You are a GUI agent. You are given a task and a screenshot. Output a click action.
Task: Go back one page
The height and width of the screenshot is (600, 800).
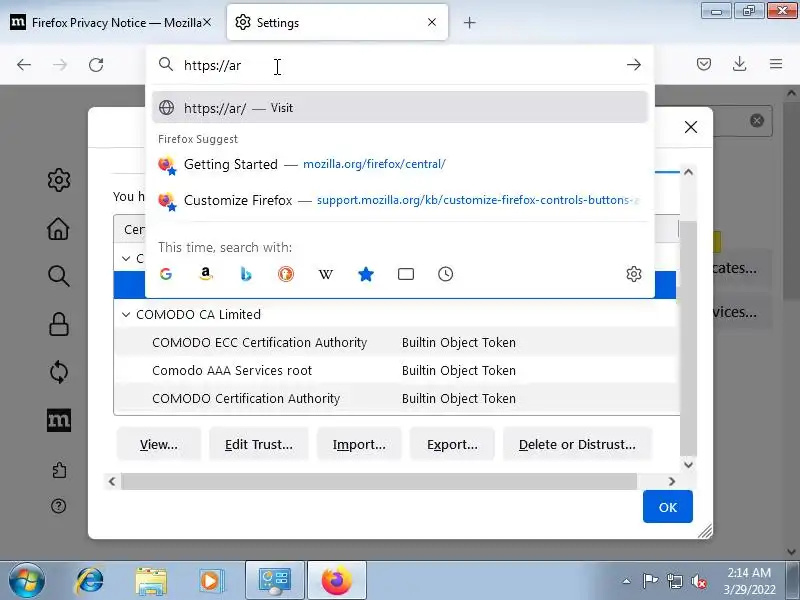[24, 65]
